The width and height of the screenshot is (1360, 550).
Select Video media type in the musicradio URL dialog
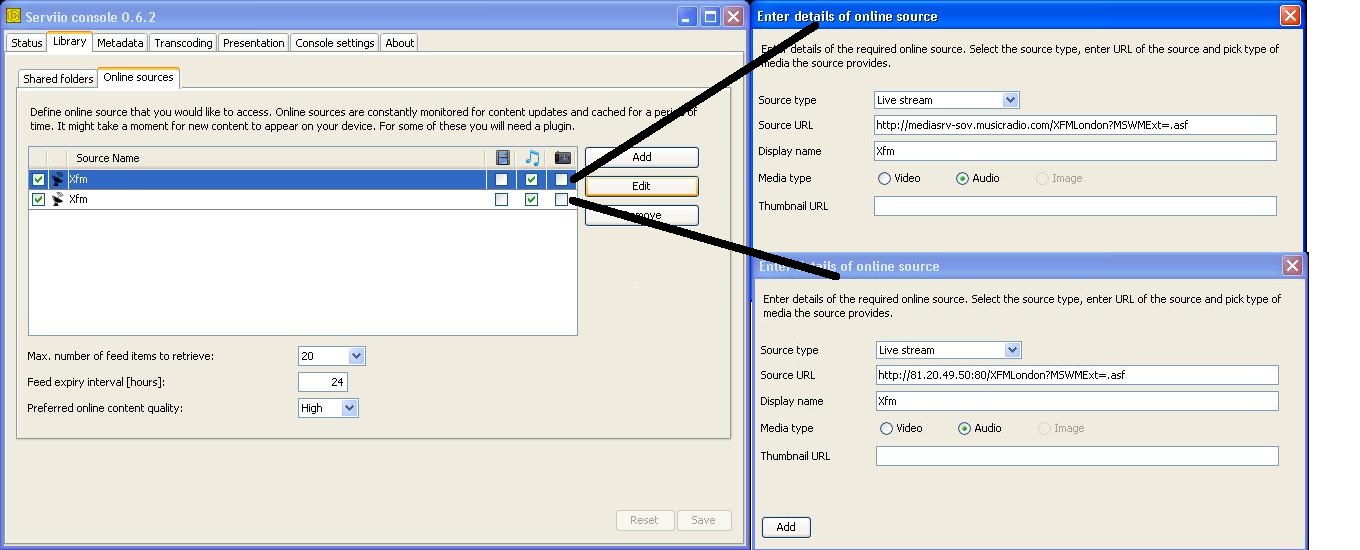884,178
